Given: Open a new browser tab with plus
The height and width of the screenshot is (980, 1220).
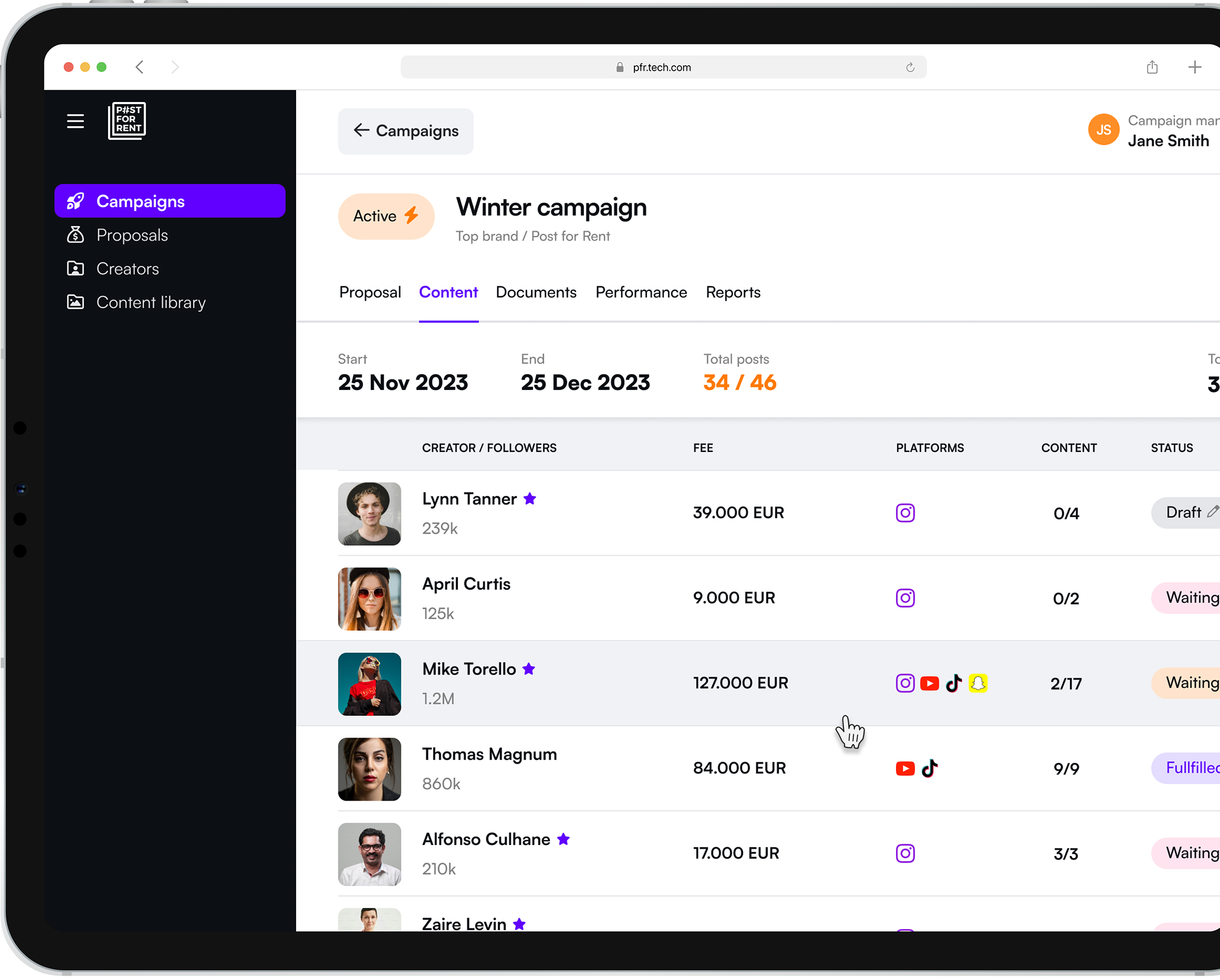Looking at the screenshot, I should click(1195, 67).
